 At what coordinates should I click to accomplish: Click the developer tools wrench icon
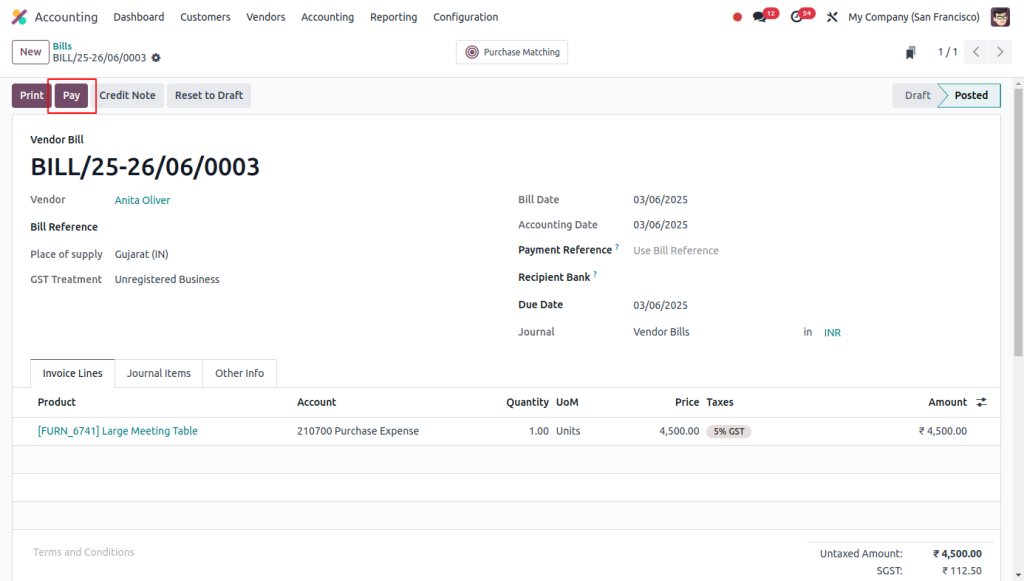tap(831, 16)
